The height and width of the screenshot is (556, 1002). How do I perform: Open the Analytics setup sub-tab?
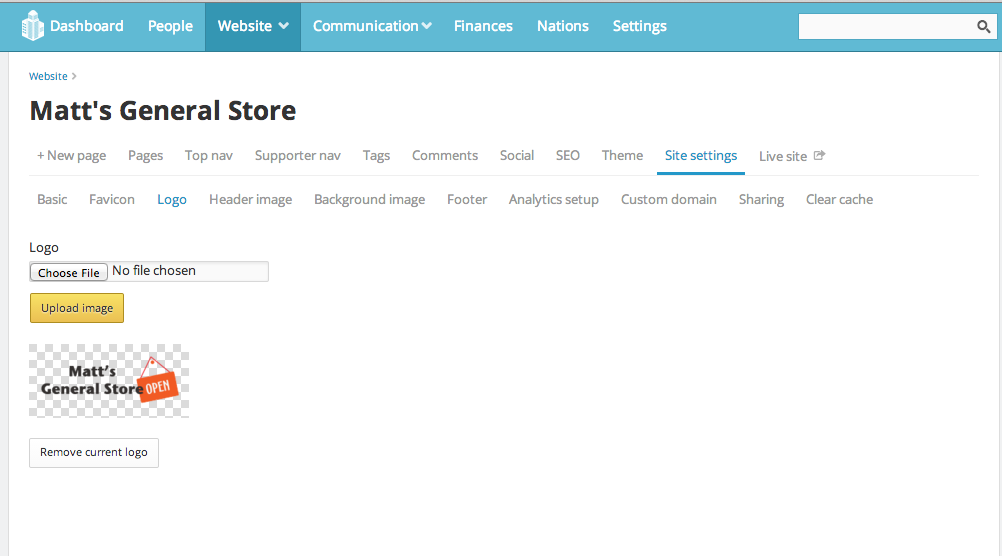tap(553, 199)
